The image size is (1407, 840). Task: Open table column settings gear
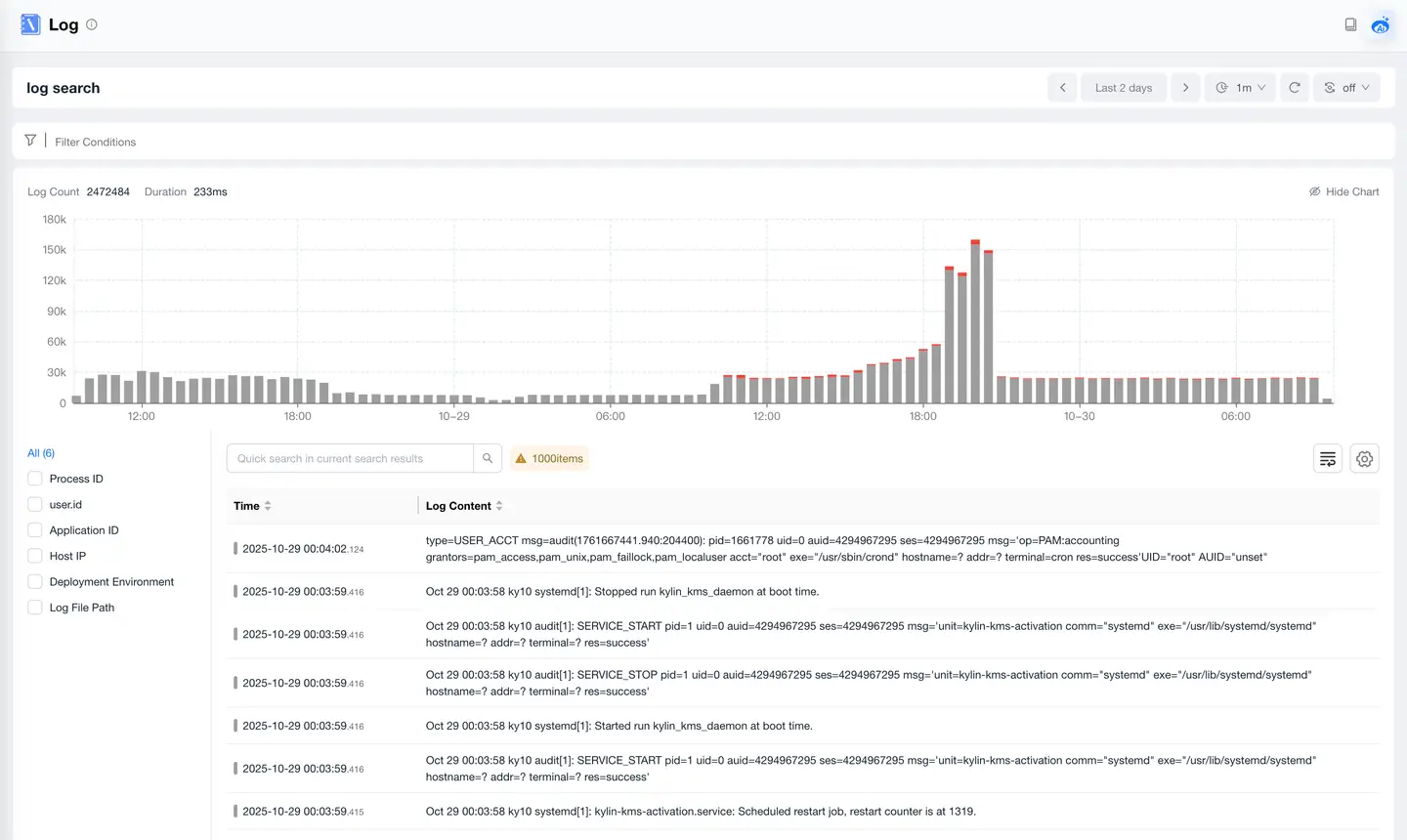(x=1365, y=458)
